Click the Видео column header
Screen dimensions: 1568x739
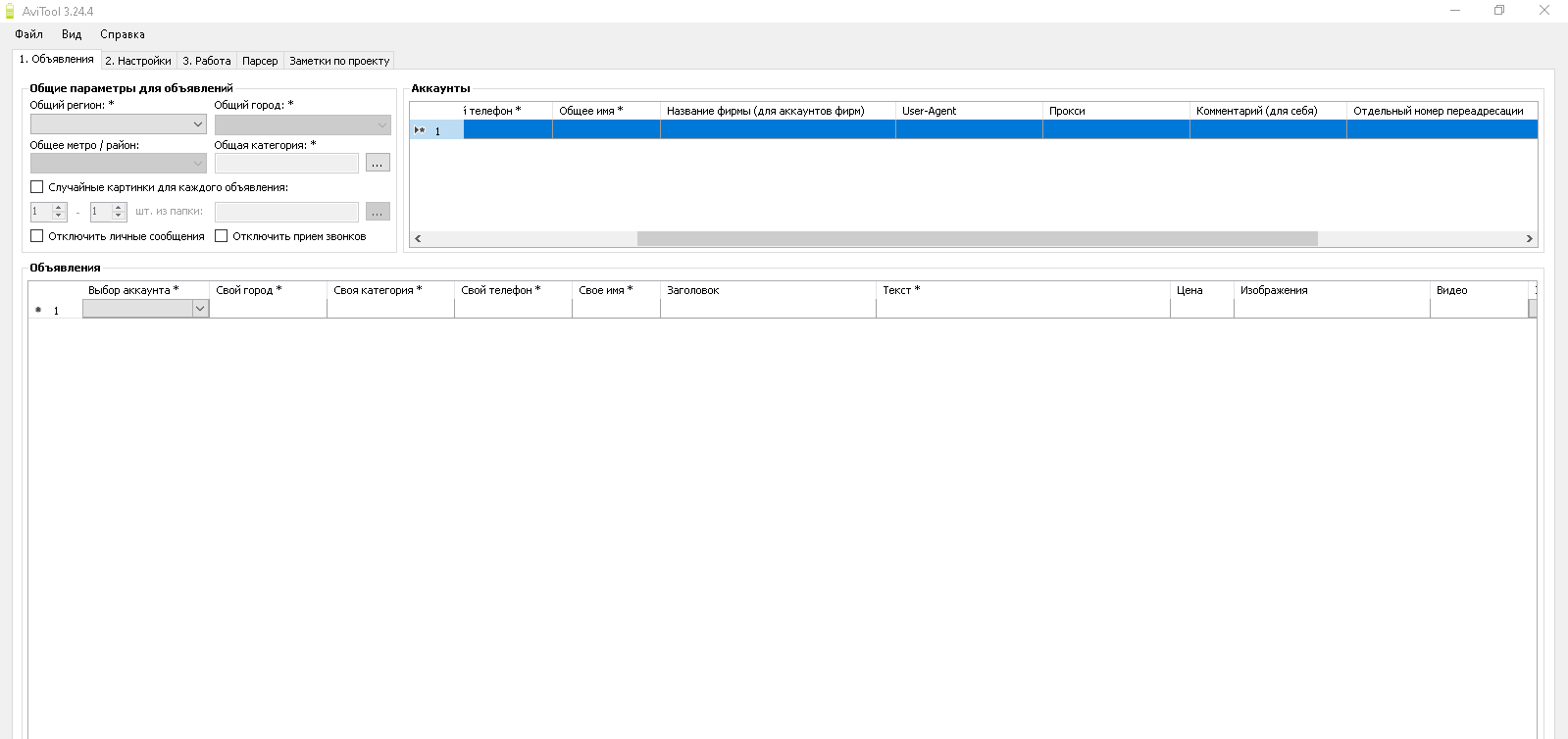point(1479,290)
